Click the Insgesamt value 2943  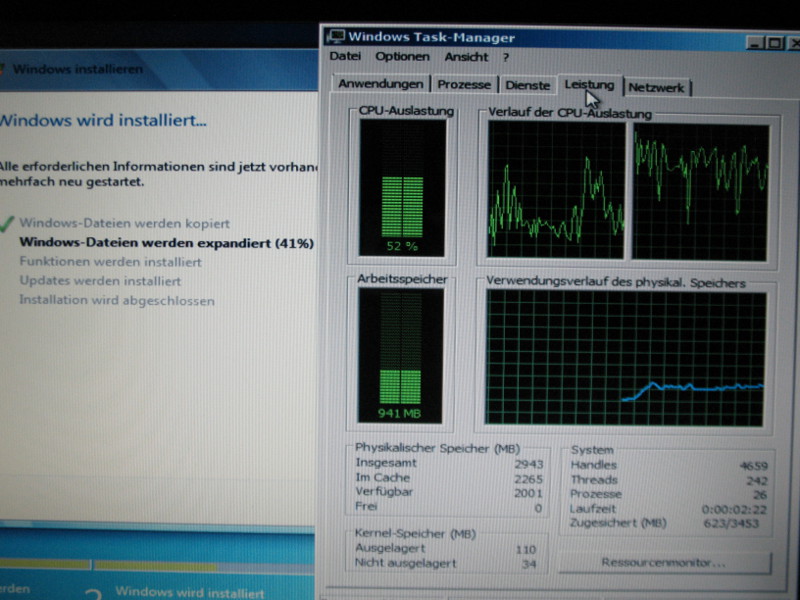pos(529,464)
